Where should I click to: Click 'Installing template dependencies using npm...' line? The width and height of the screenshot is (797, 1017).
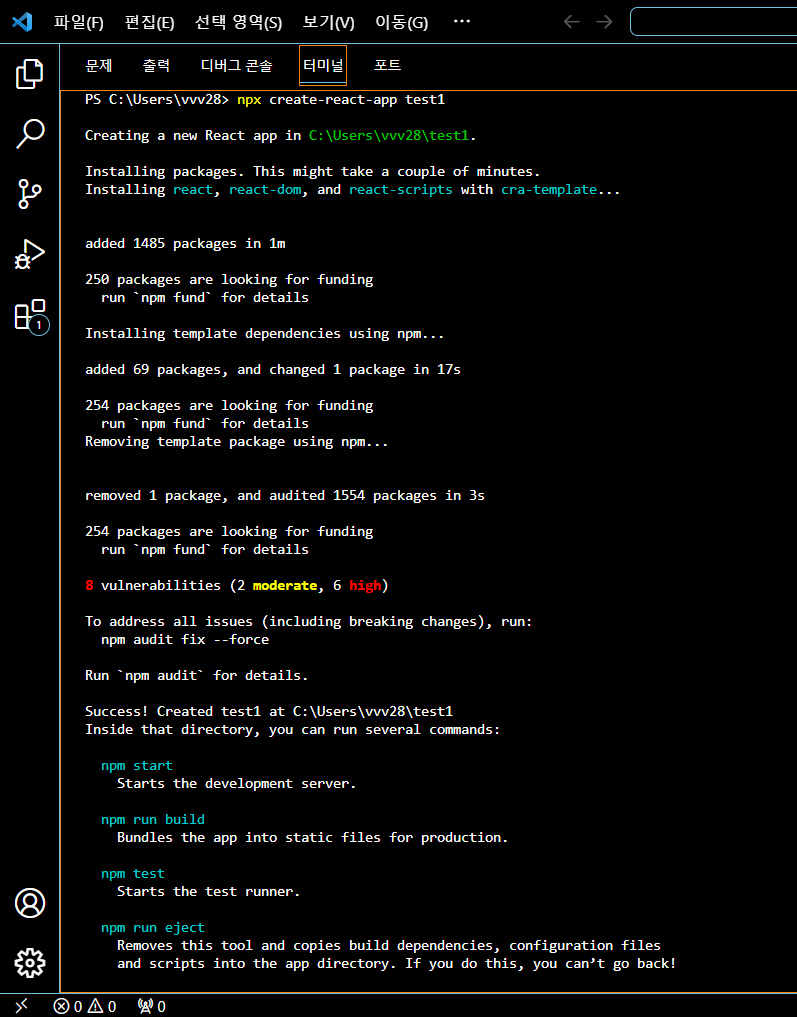click(265, 333)
